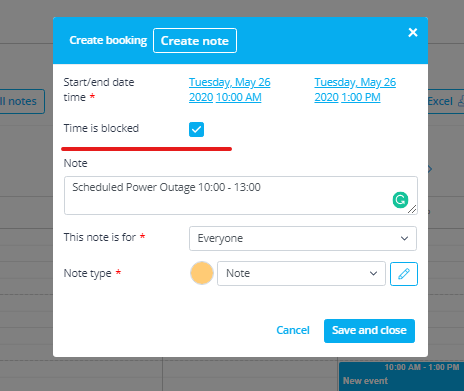Viewport: 464px width, 391px height.
Task: Click Save and close button
Action: pos(369,331)
